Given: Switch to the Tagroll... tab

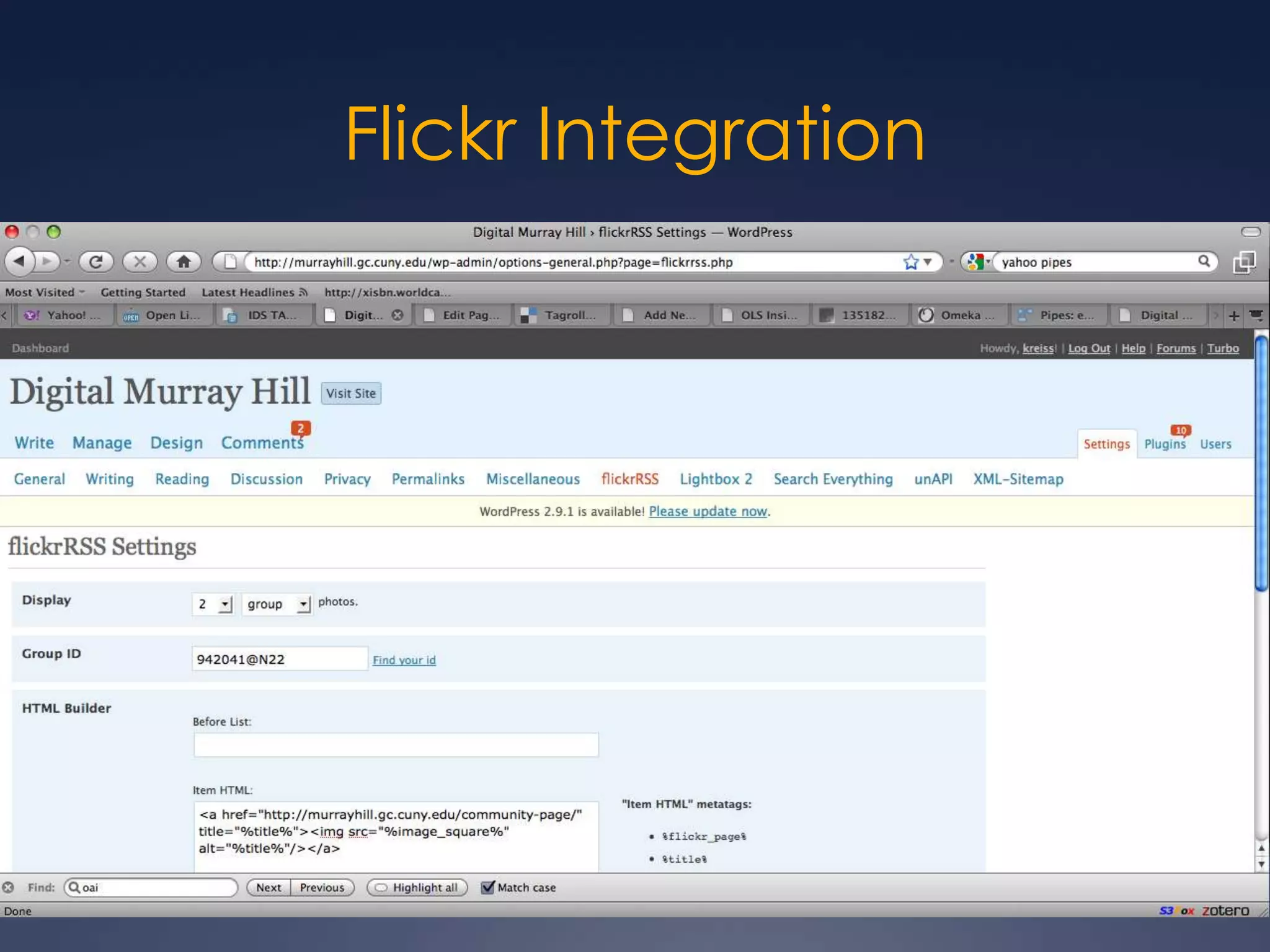Looking at the screenshot, I should (x=561, y=315).
